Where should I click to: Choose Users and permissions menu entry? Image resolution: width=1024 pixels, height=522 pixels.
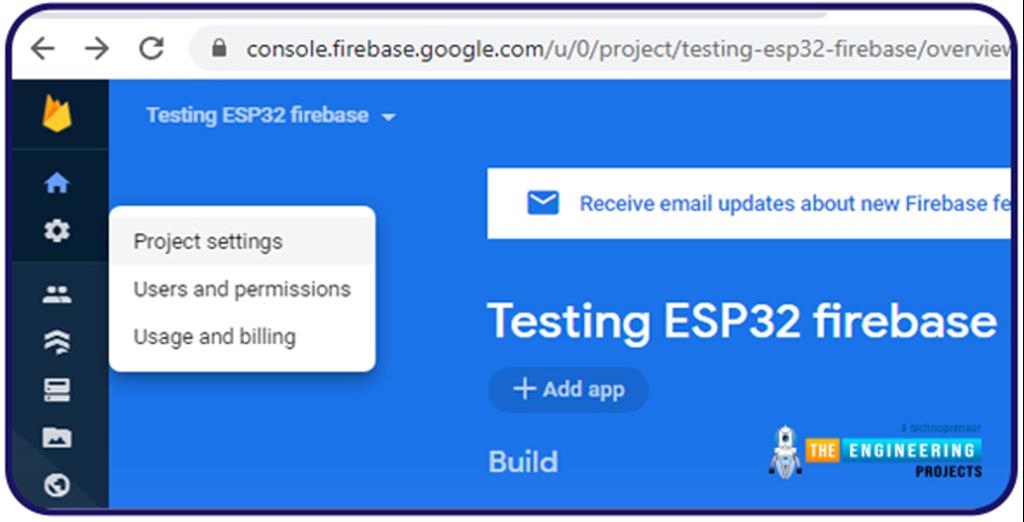pos(242,290)
